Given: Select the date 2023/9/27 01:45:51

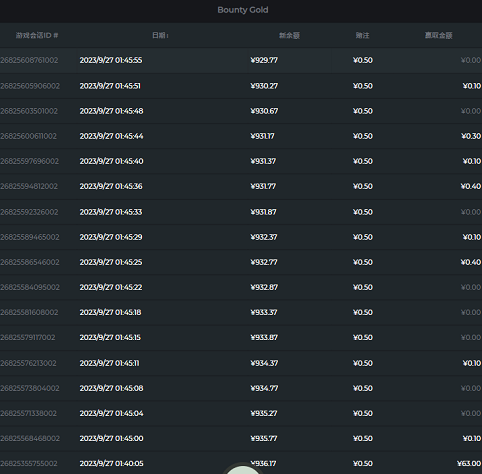Looking at the screenshot, I should pos(110,86).
